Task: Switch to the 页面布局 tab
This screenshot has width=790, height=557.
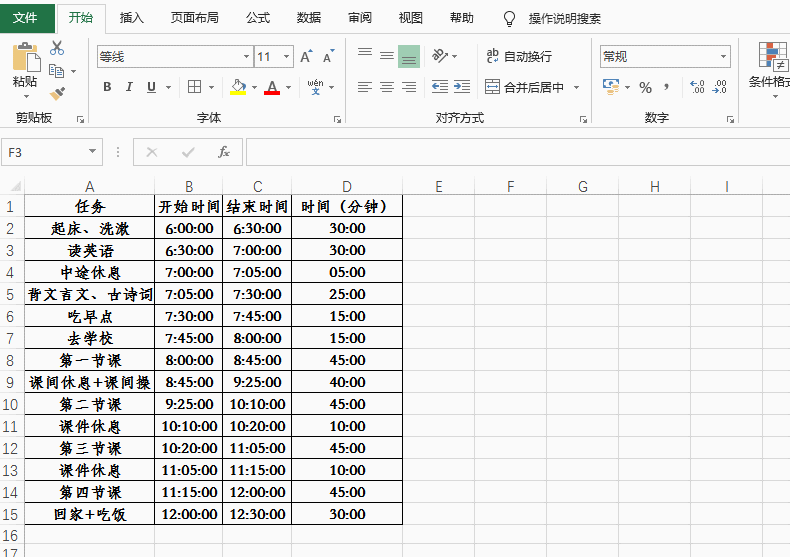Action: (x=194, y=18)
